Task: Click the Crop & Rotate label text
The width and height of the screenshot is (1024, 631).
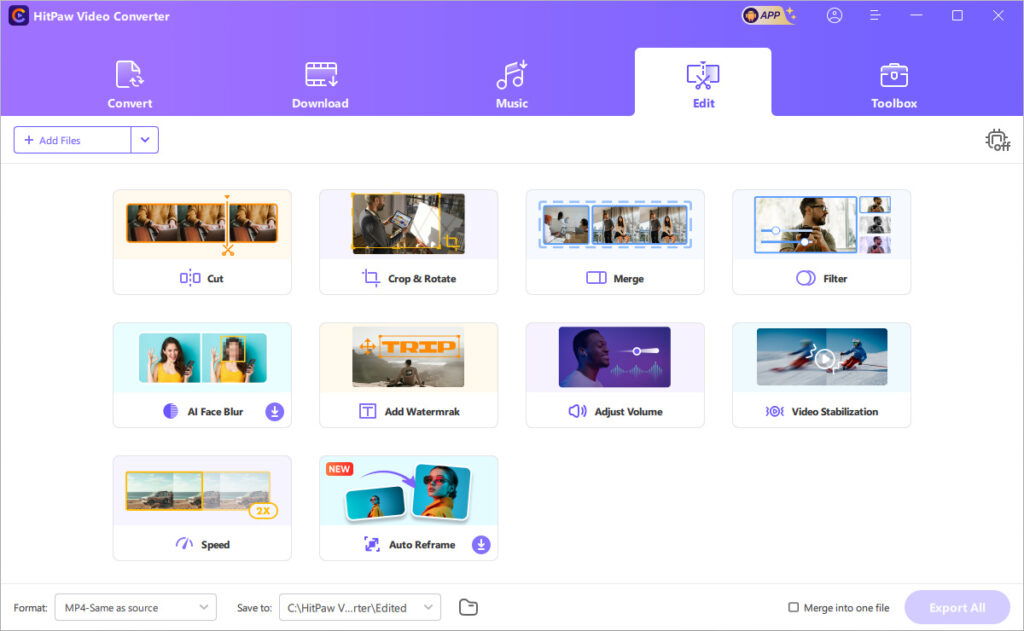Action: [x=422, y=278]
